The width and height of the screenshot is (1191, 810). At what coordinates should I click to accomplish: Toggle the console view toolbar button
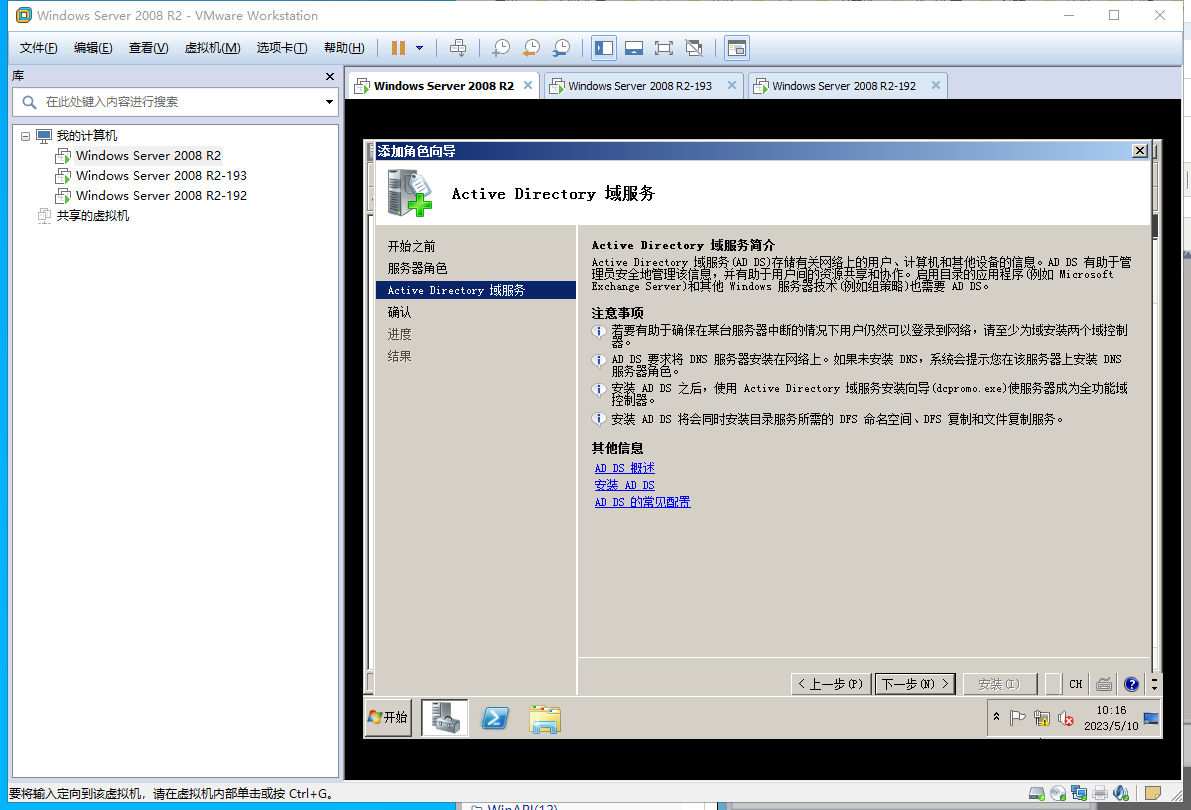[x=736, y=48]
